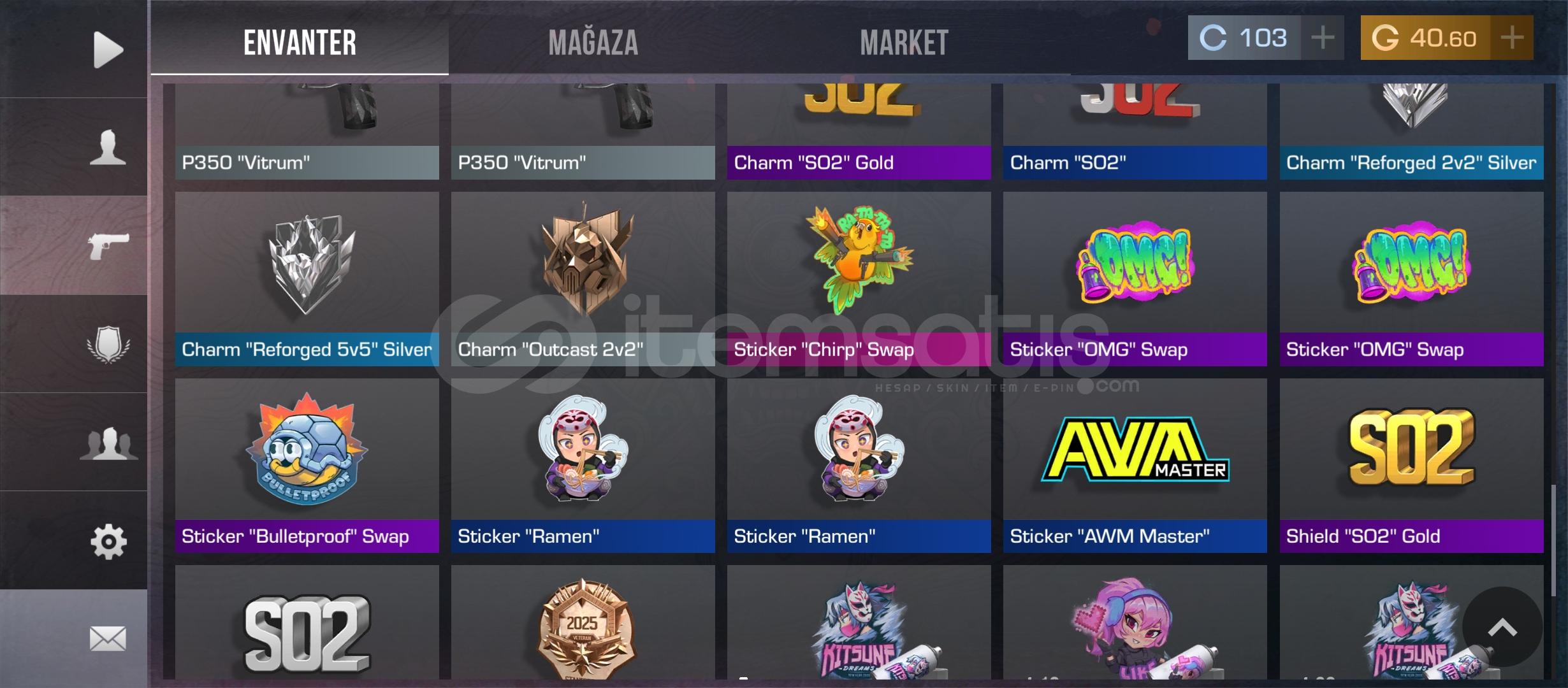Screen dimensions: 1568x688
Task: Select Sticker "Chirp" Swap item
Action: 859,279
